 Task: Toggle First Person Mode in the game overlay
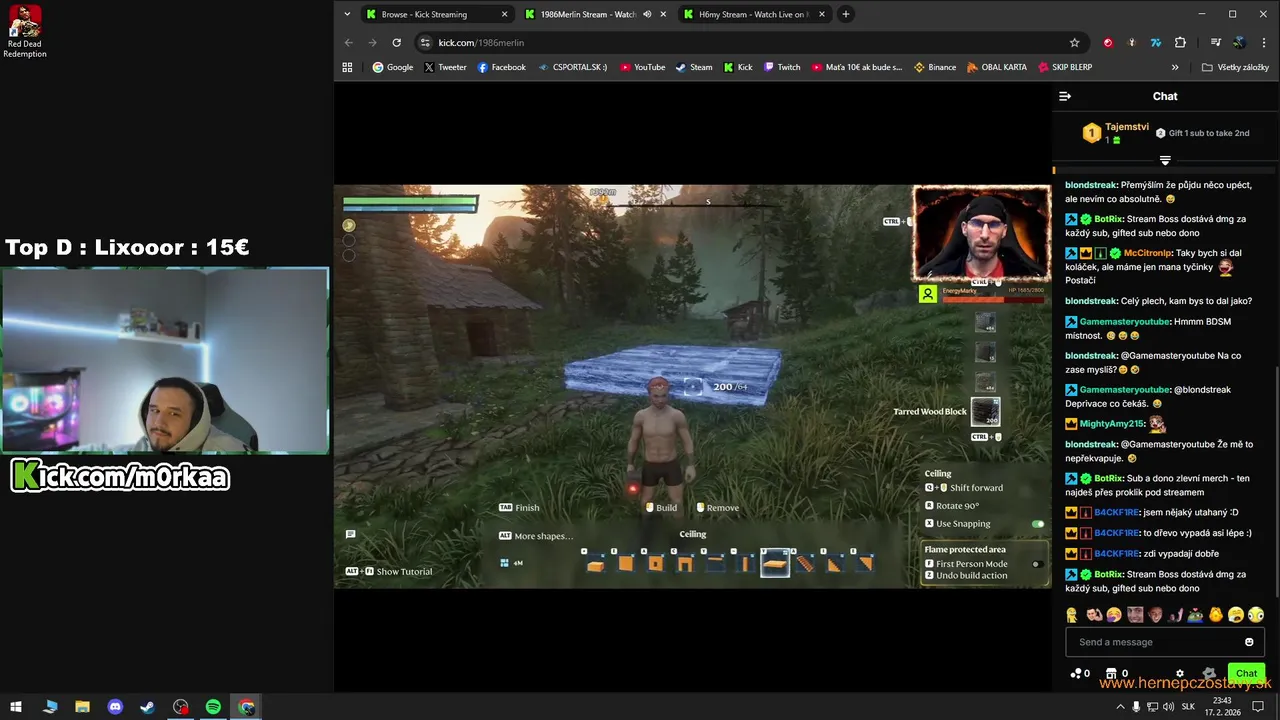[x=1036, y=564]
